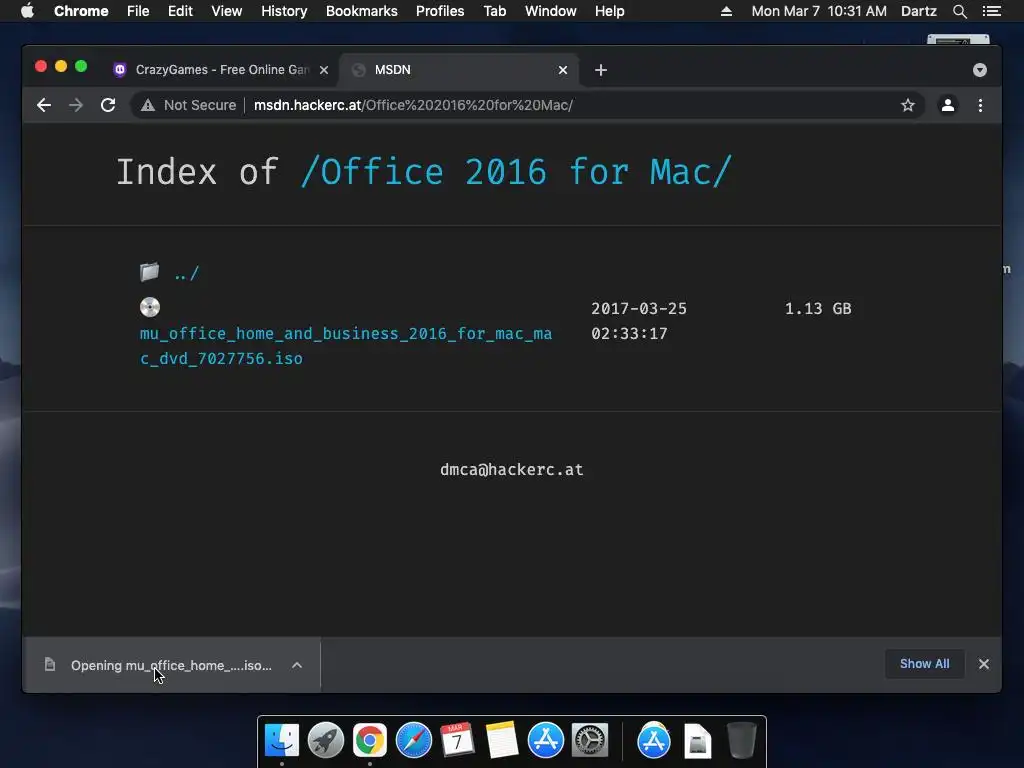The image size is (1024, 768).
Task: Open System Preferences gear in Dock
Action: tap(590, 740)
